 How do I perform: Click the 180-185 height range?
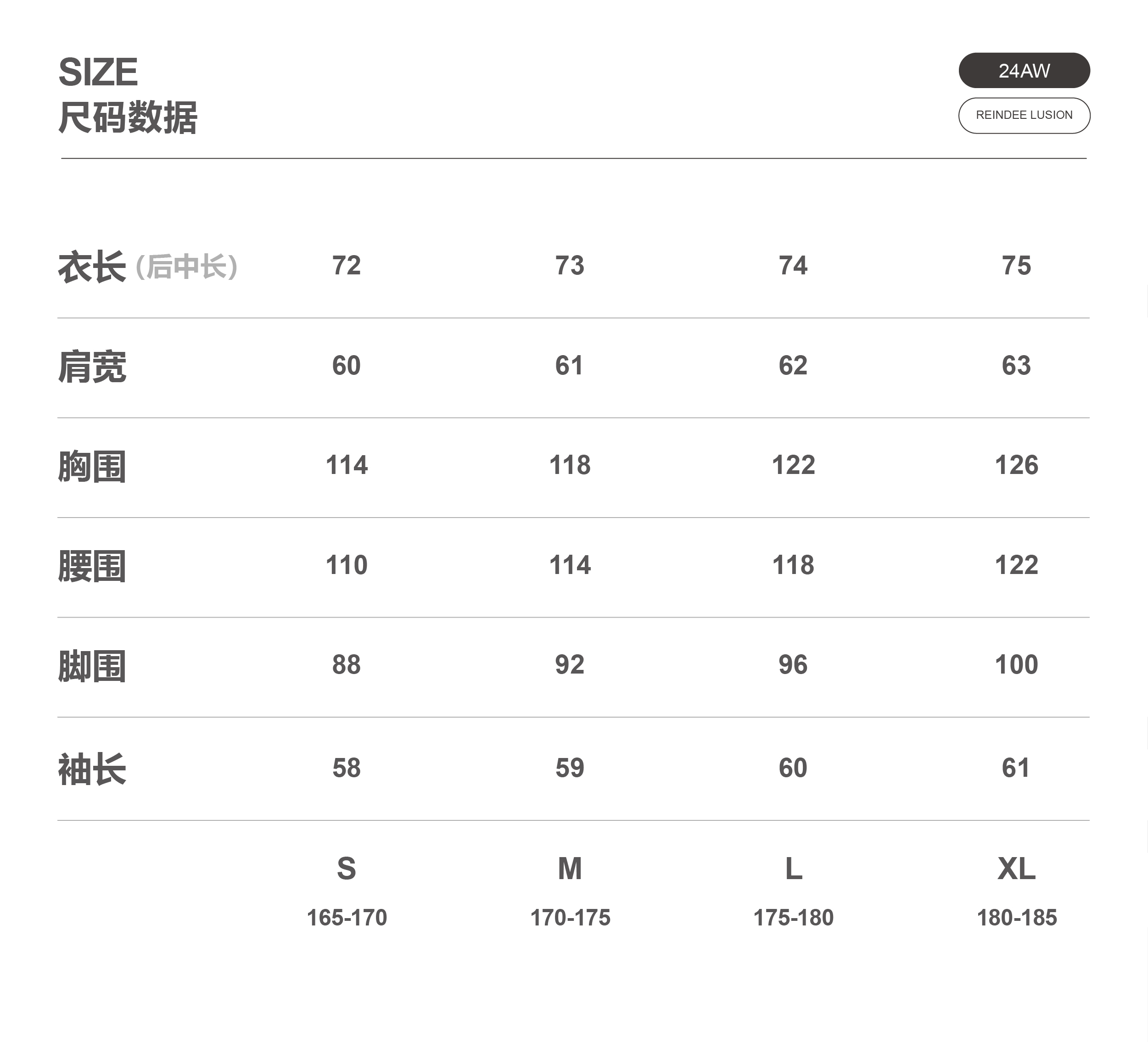pyautogui.click(x=1016, y=918)
